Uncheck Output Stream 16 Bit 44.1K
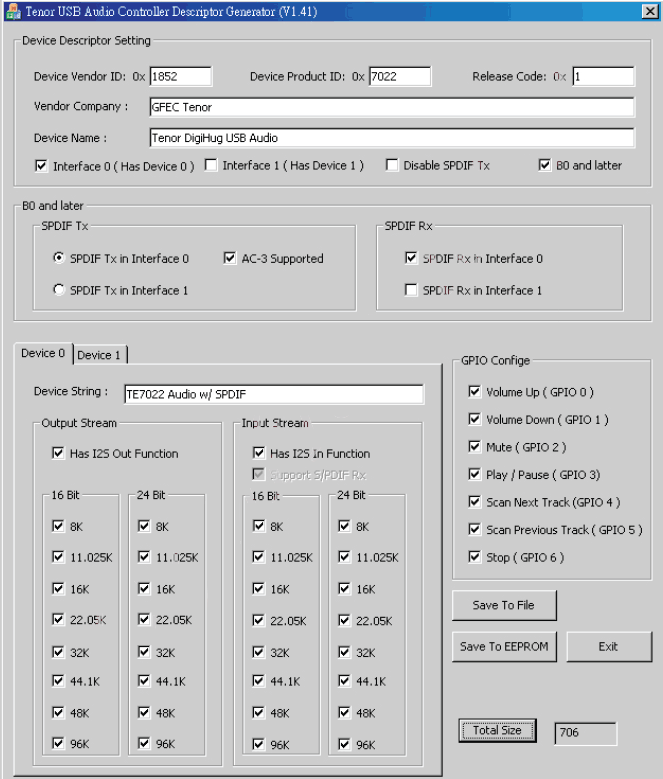Viewport: 663px width, 779px height. click(x=58, y=681)
